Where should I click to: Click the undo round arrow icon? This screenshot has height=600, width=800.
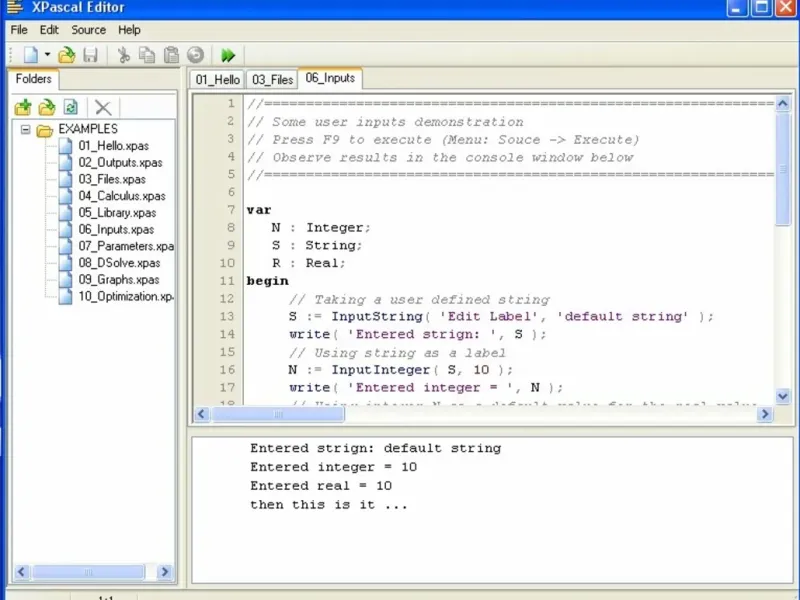pyautogui.click(x=195, y=55)
